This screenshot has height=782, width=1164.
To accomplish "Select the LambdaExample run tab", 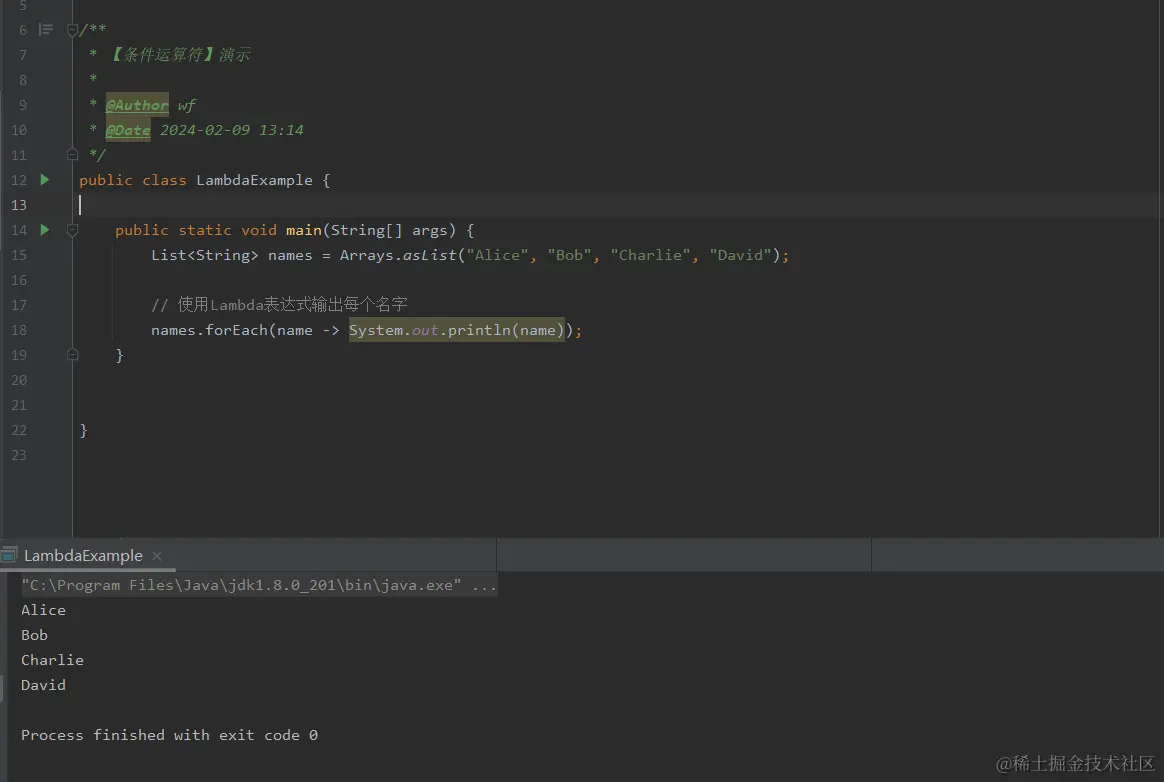I will tap(82, 555).
